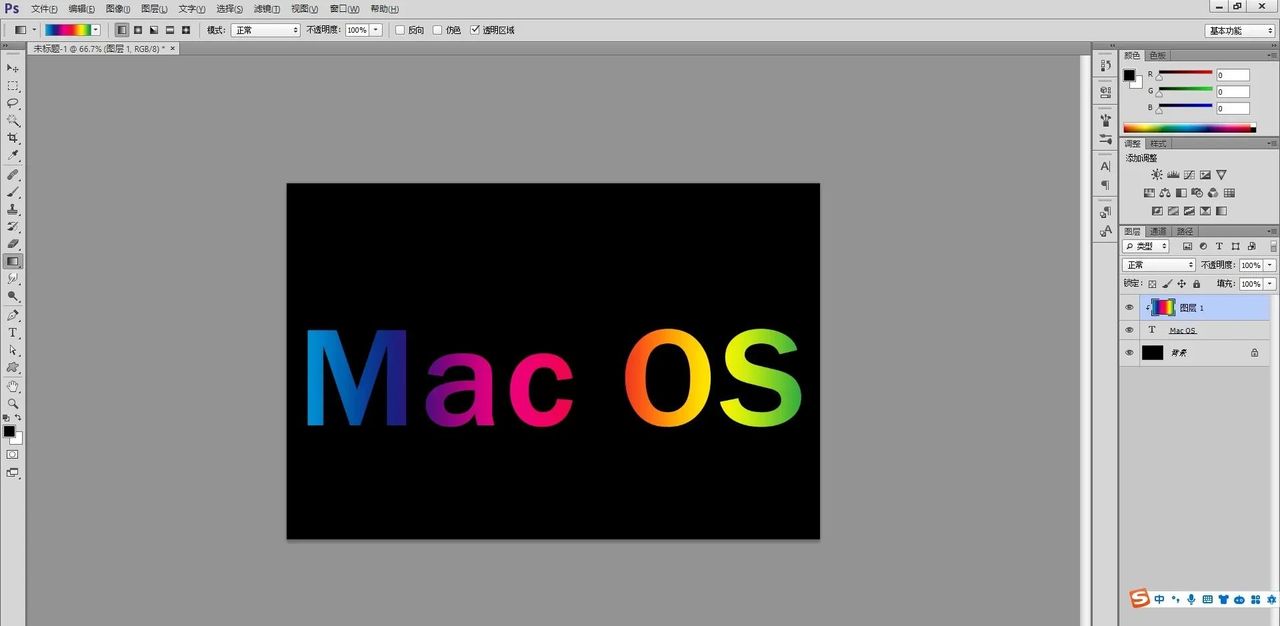
Task: Select the Dodge tool
Action: [13, 296]
